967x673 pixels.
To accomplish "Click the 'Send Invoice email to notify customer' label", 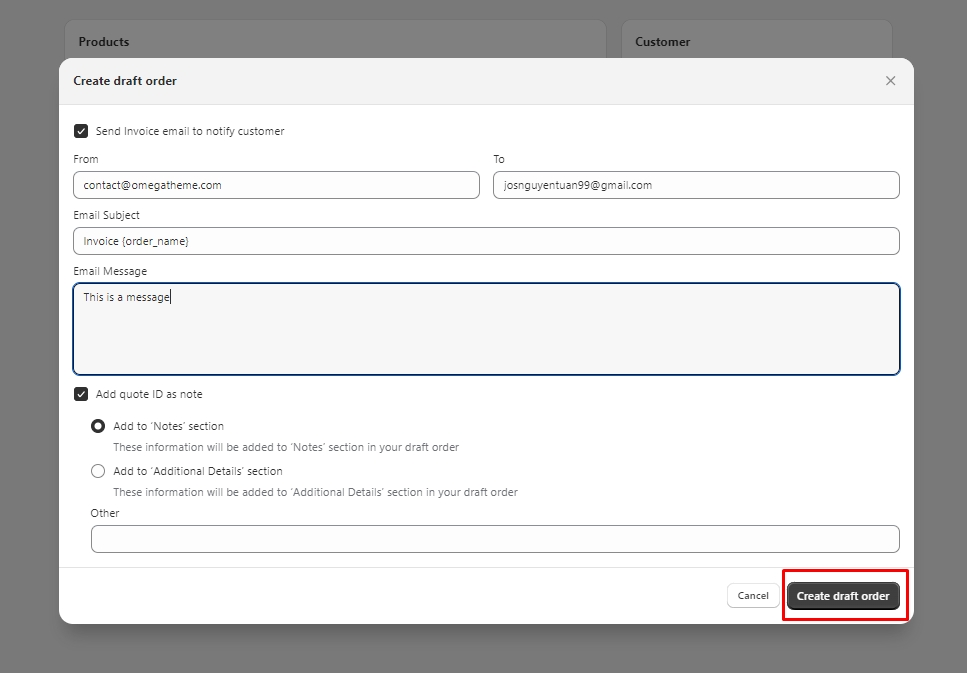I will tap(190, 131).
